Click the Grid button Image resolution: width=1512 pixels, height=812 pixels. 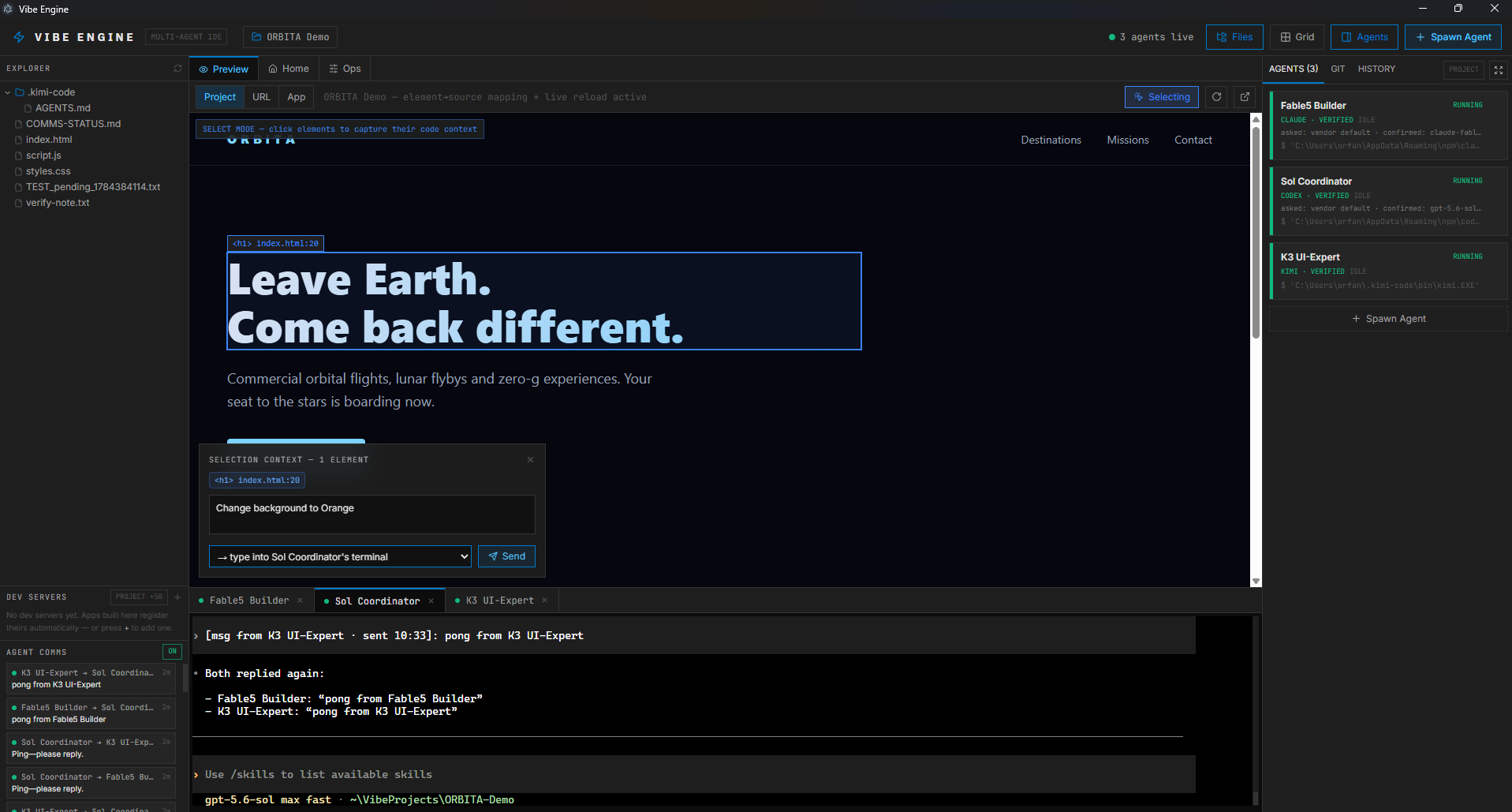[1297, 37]
